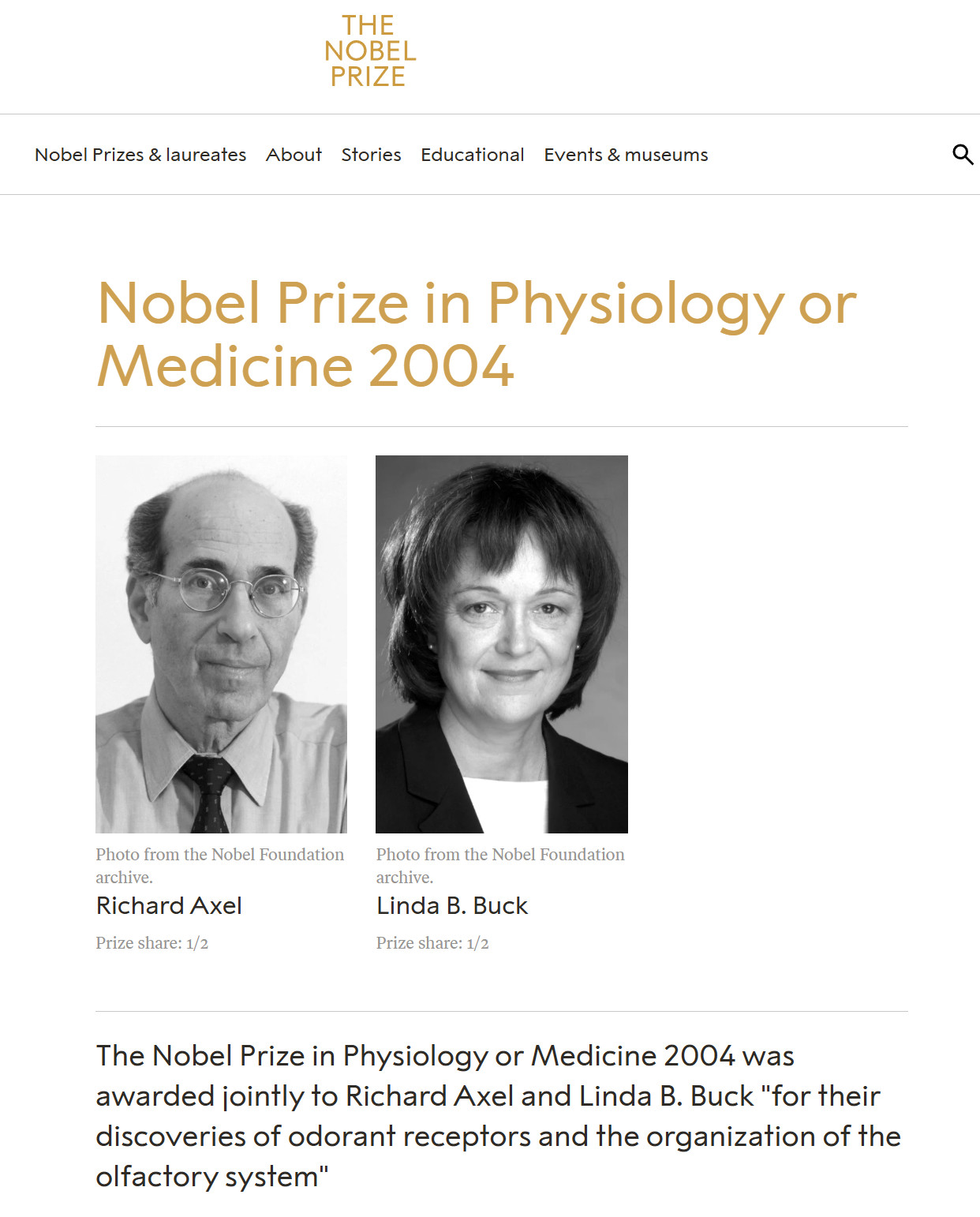Open the Educational menu item
This screenshot has width=980, height=1217.
coord(472,155)
